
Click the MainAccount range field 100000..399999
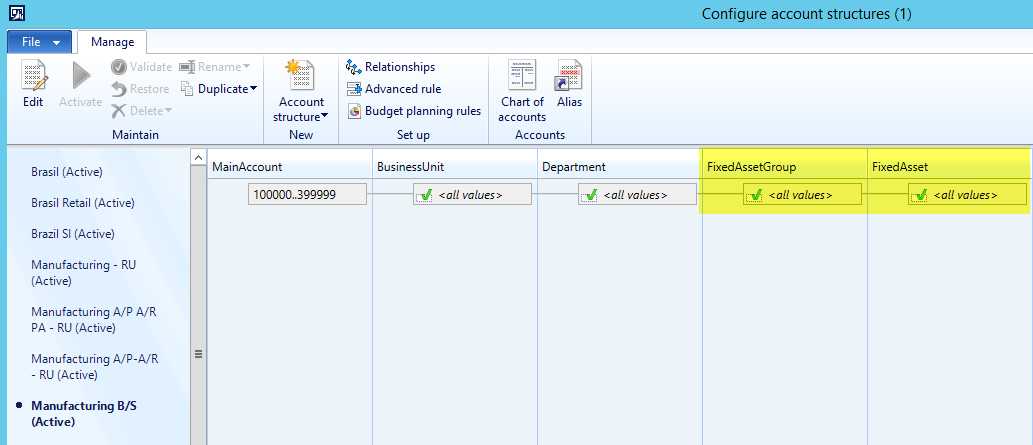coord(307,195)
